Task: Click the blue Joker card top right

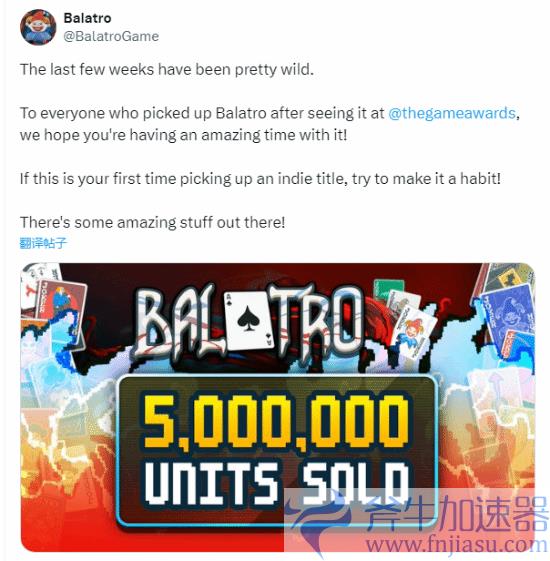Action: pyautogui.click(x=508, y=317)
